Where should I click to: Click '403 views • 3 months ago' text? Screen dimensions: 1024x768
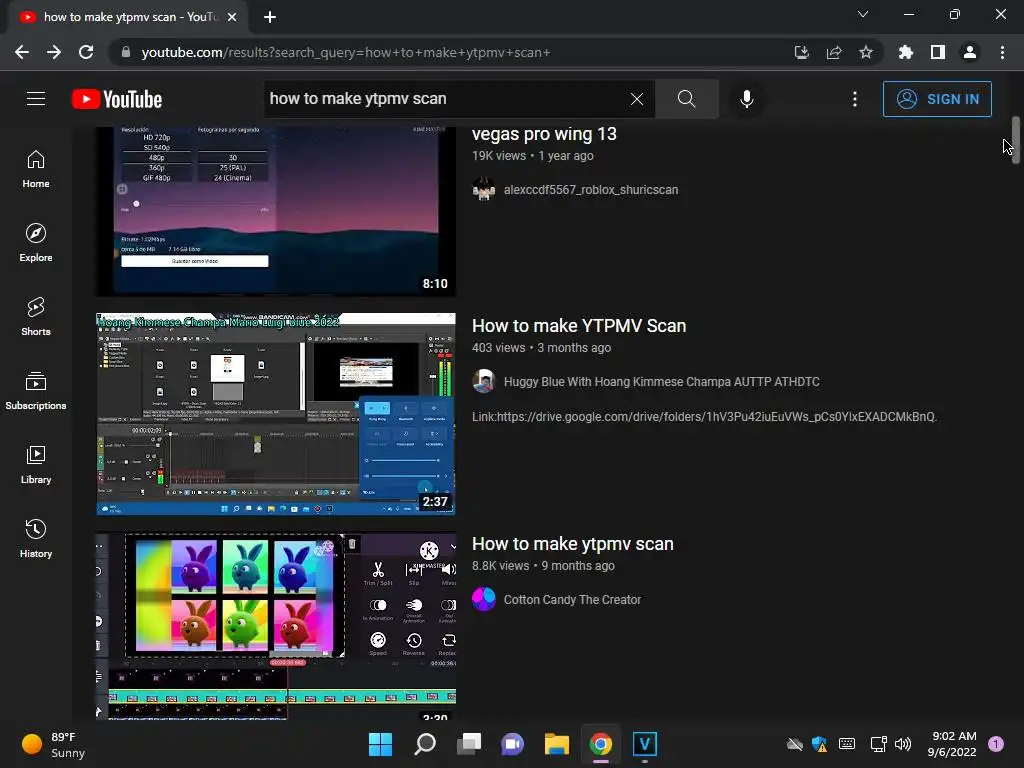(541, 348)
